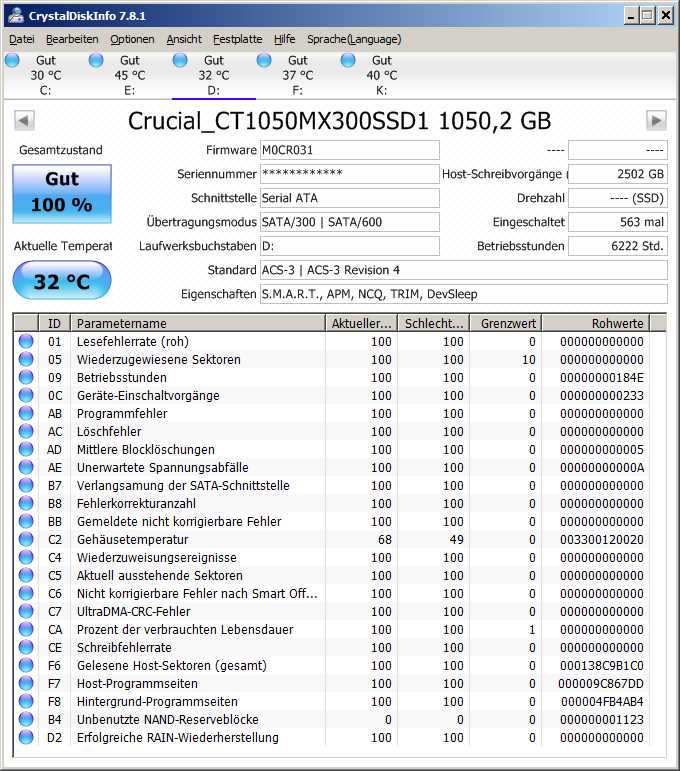Viewport: 680px width, 771px height.
Task: Click status icon of Unbenutzte NAND-Reserveblöcke row
Action: click(x=26, y=719)
